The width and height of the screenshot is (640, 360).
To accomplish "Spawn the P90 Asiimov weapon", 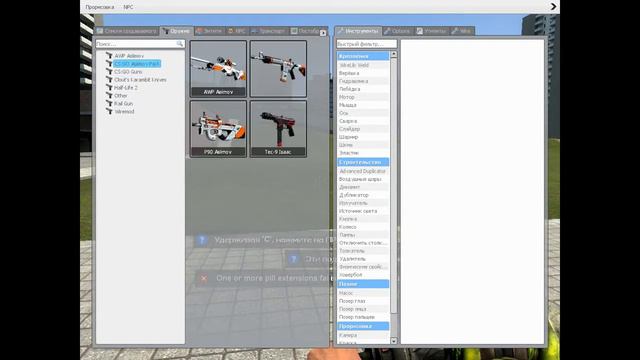I will click(x=218, y=129).
